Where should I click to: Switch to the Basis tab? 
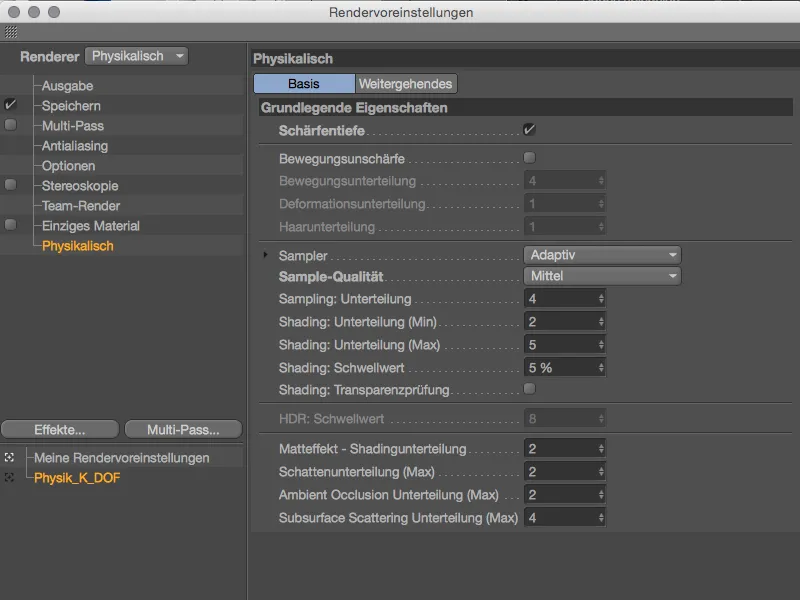point(304,84)
